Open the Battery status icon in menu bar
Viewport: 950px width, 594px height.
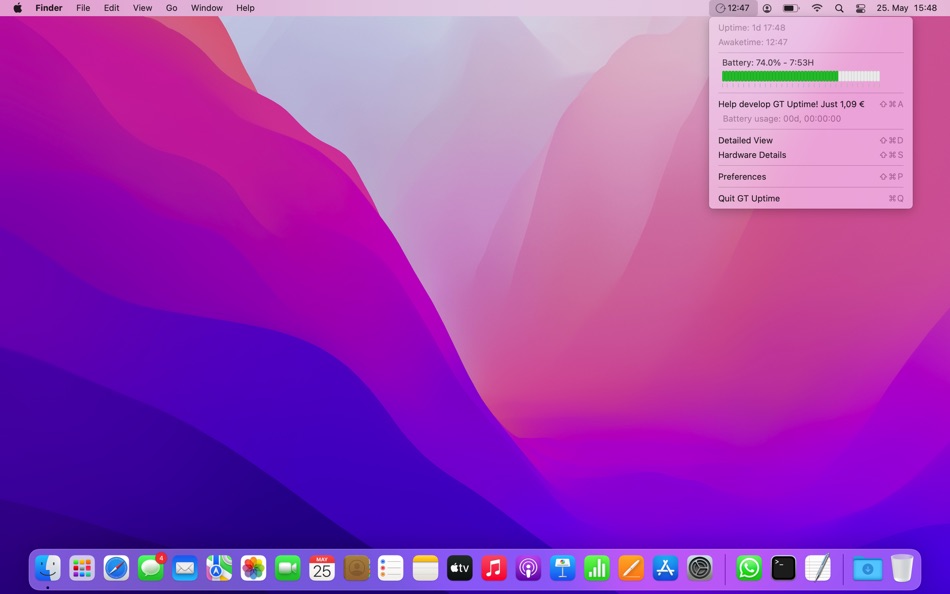790,8
